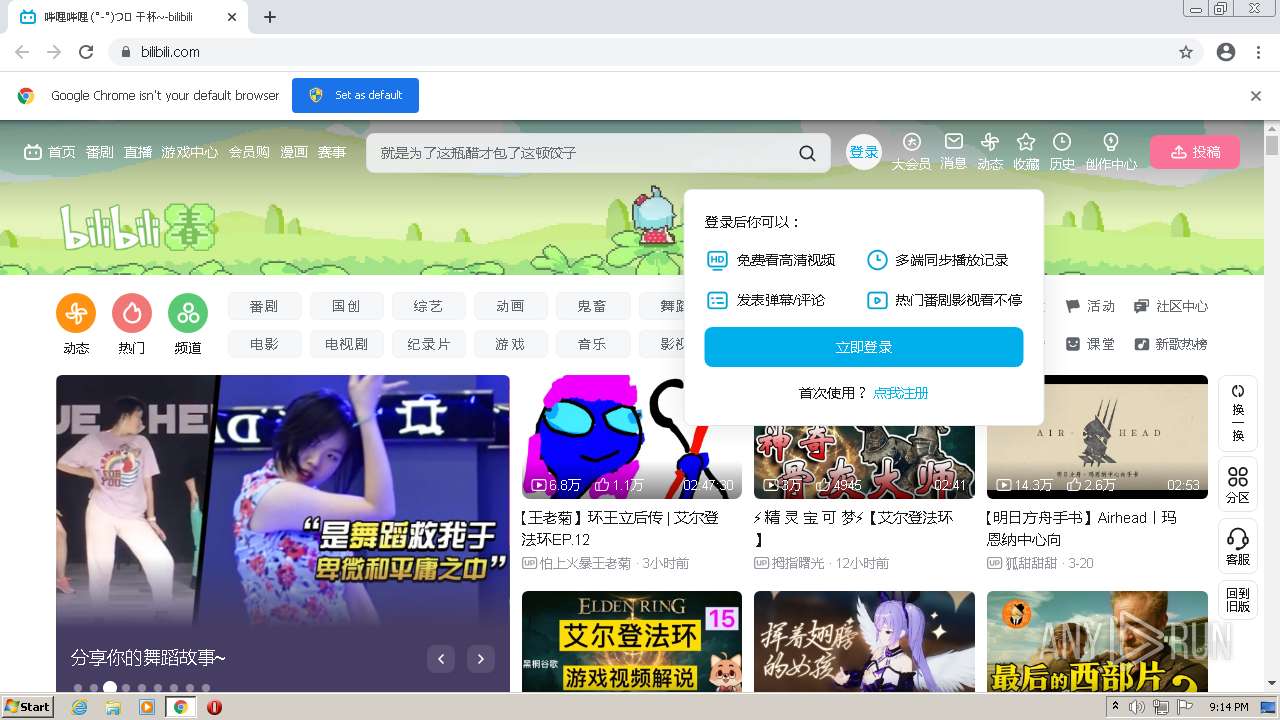Open uploader 怕上火暴王老菊 link

tap(585, 563)
